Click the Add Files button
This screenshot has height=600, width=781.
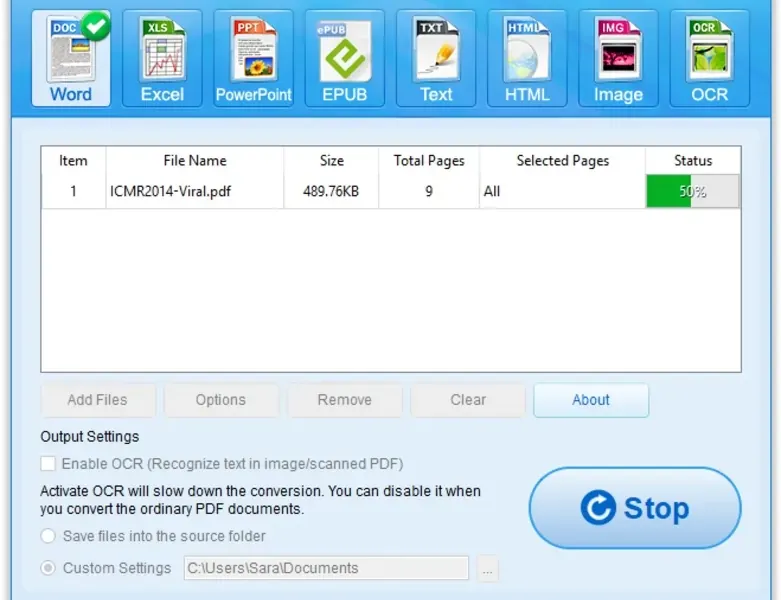[x=98, y=400]
